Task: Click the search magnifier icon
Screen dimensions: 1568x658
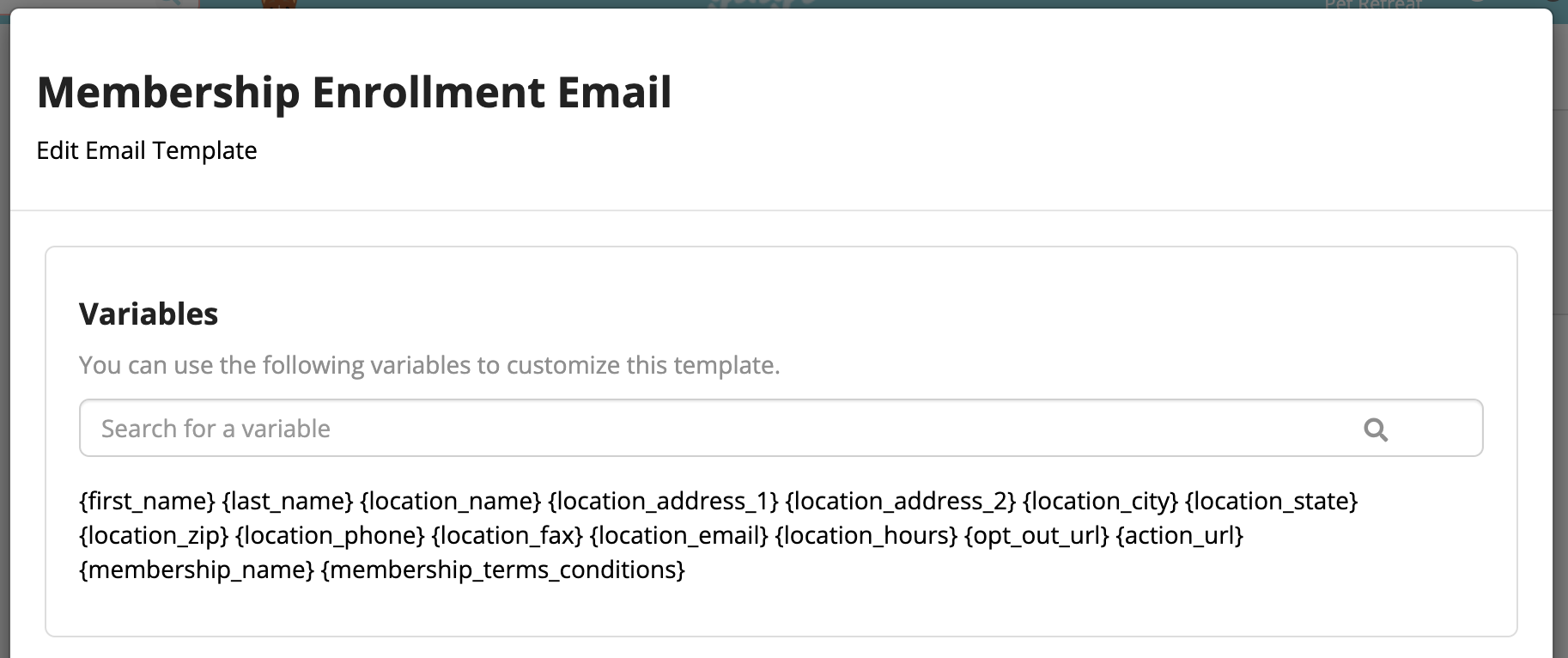Action: (1376, 430)
